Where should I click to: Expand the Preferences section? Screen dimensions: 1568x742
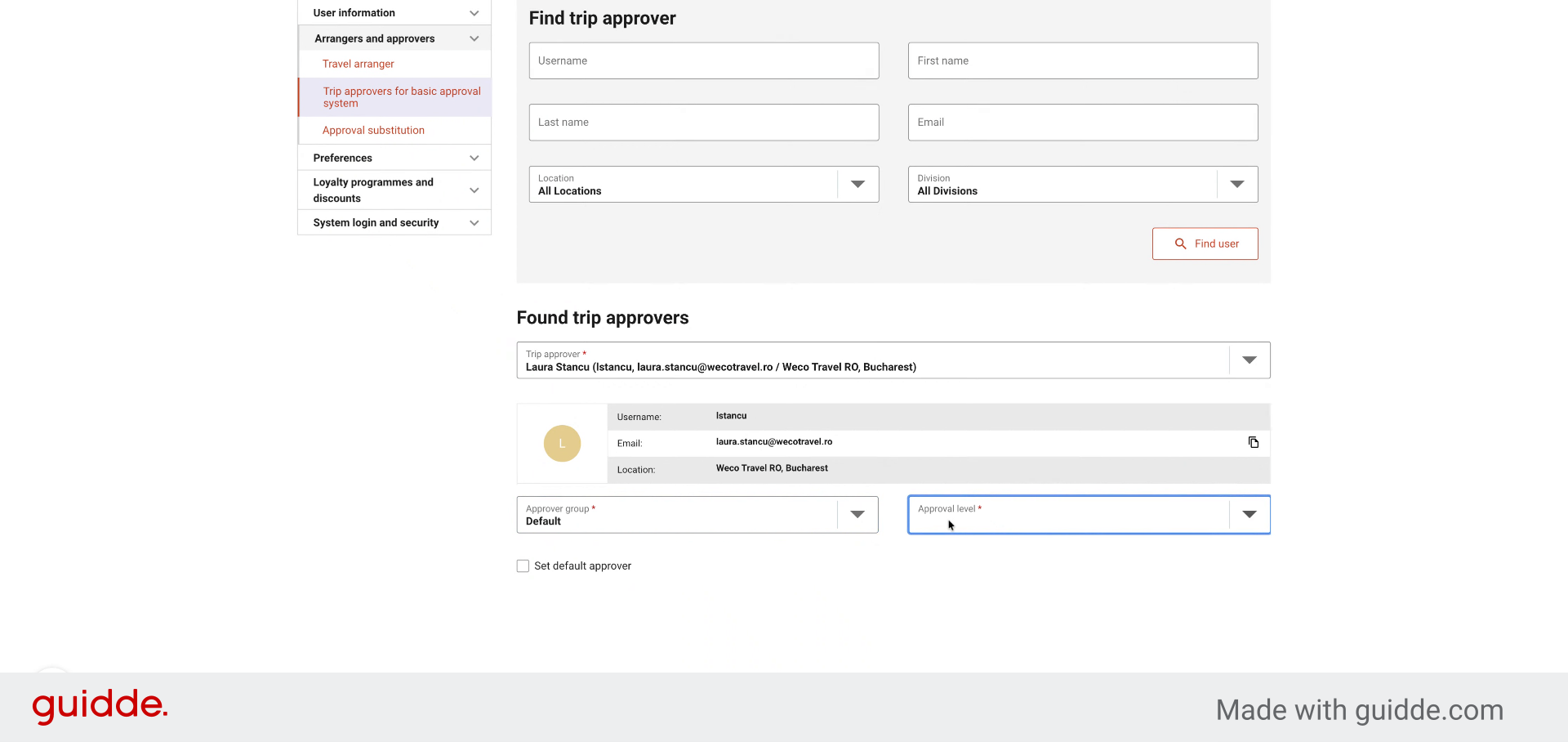394,158
